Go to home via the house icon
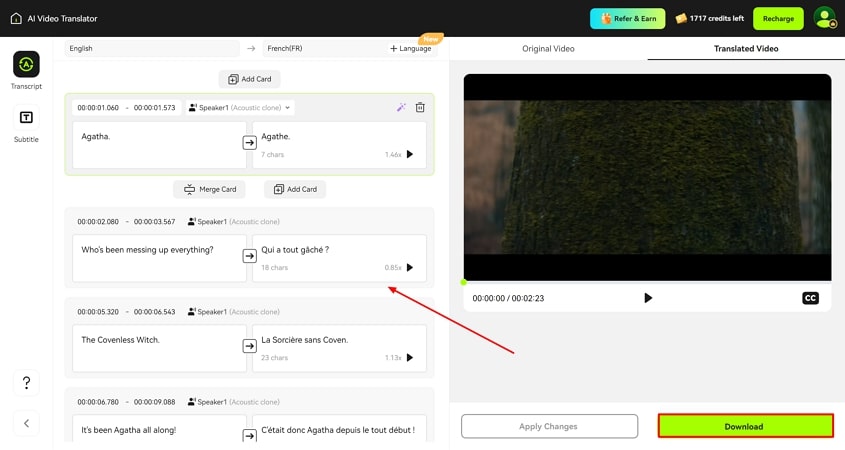 (16, 18)
